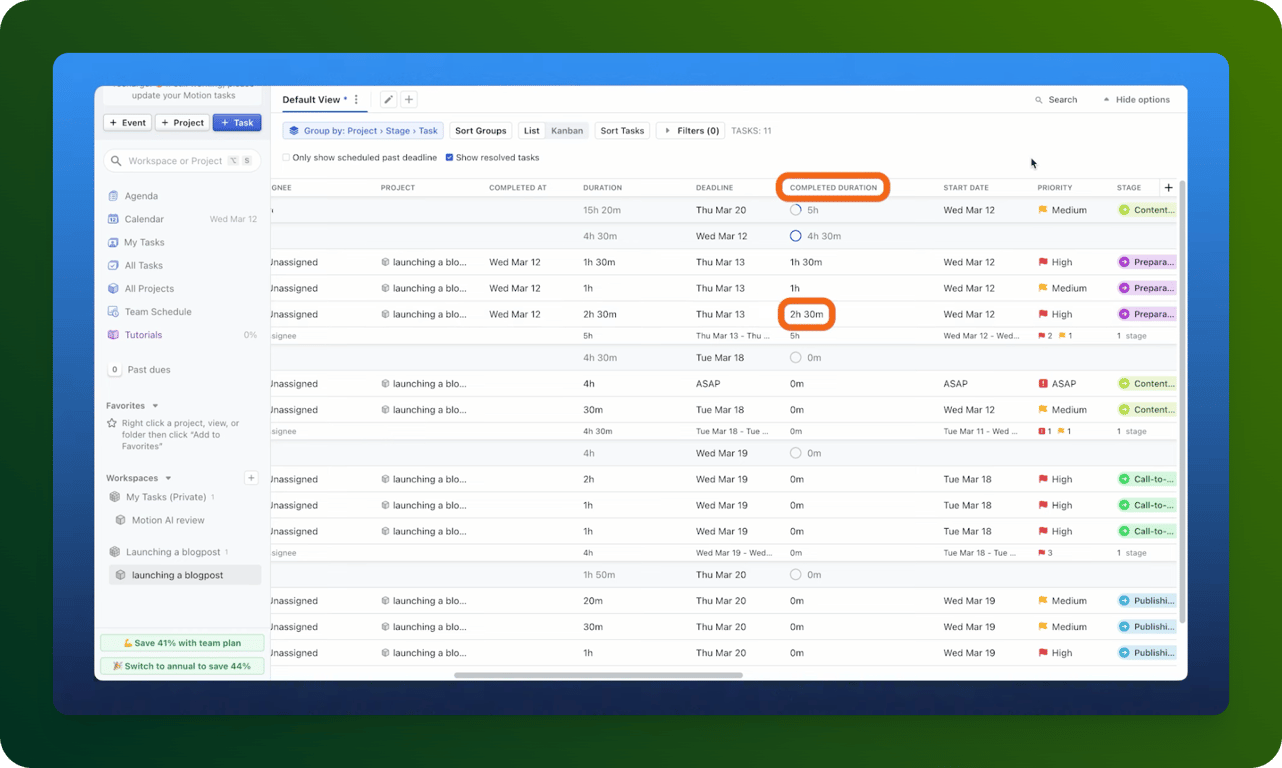Viewport: 1282px width, 768px height.
Task: Click the Project column header
Action: tap(398, 188)
